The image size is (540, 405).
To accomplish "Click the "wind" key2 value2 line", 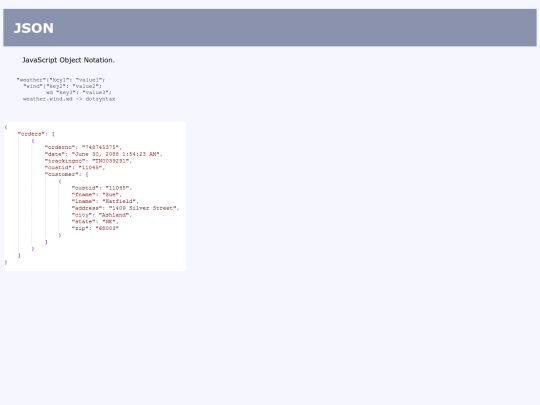I will tap(62, 86).
